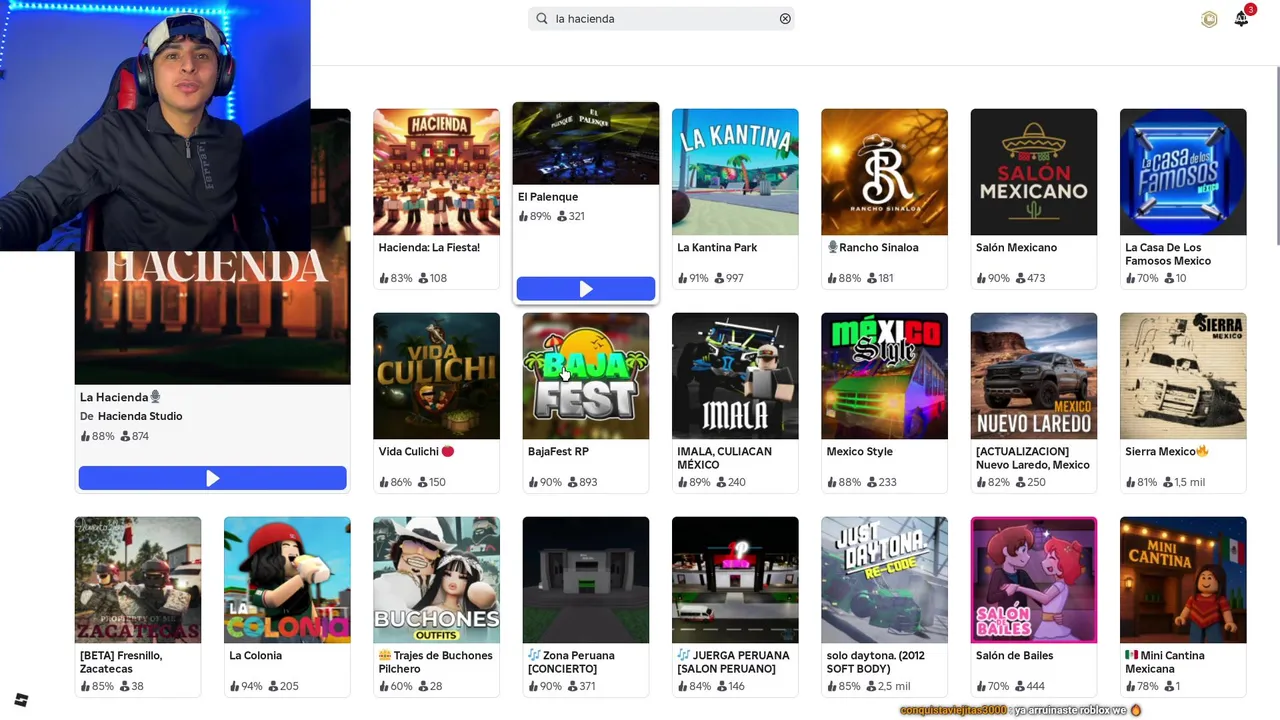Play the El Palenque game
The image size is (1280, 720).
pos(586,289)
